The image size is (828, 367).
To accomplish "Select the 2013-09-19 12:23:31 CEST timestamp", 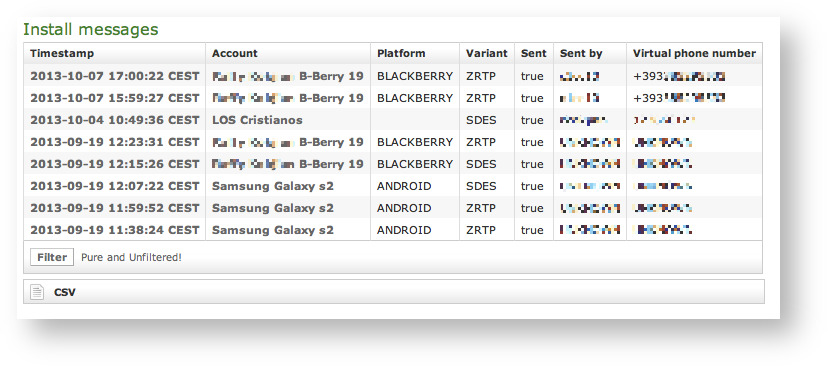I will [115, 142].
